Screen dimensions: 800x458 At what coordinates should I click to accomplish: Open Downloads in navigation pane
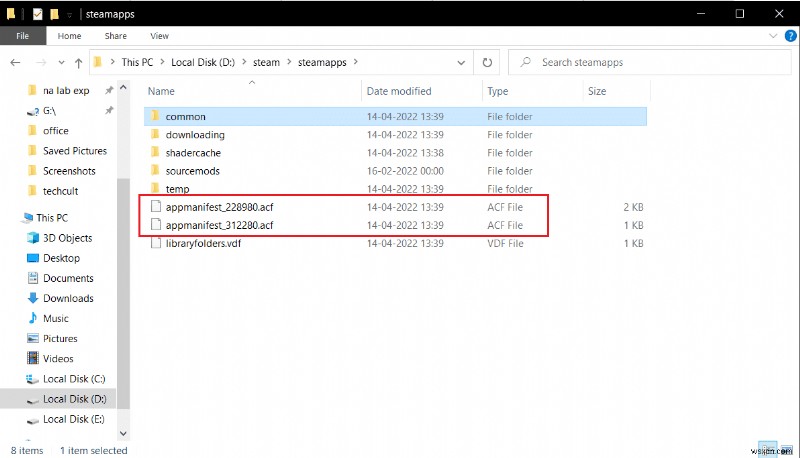click(68, 298)
